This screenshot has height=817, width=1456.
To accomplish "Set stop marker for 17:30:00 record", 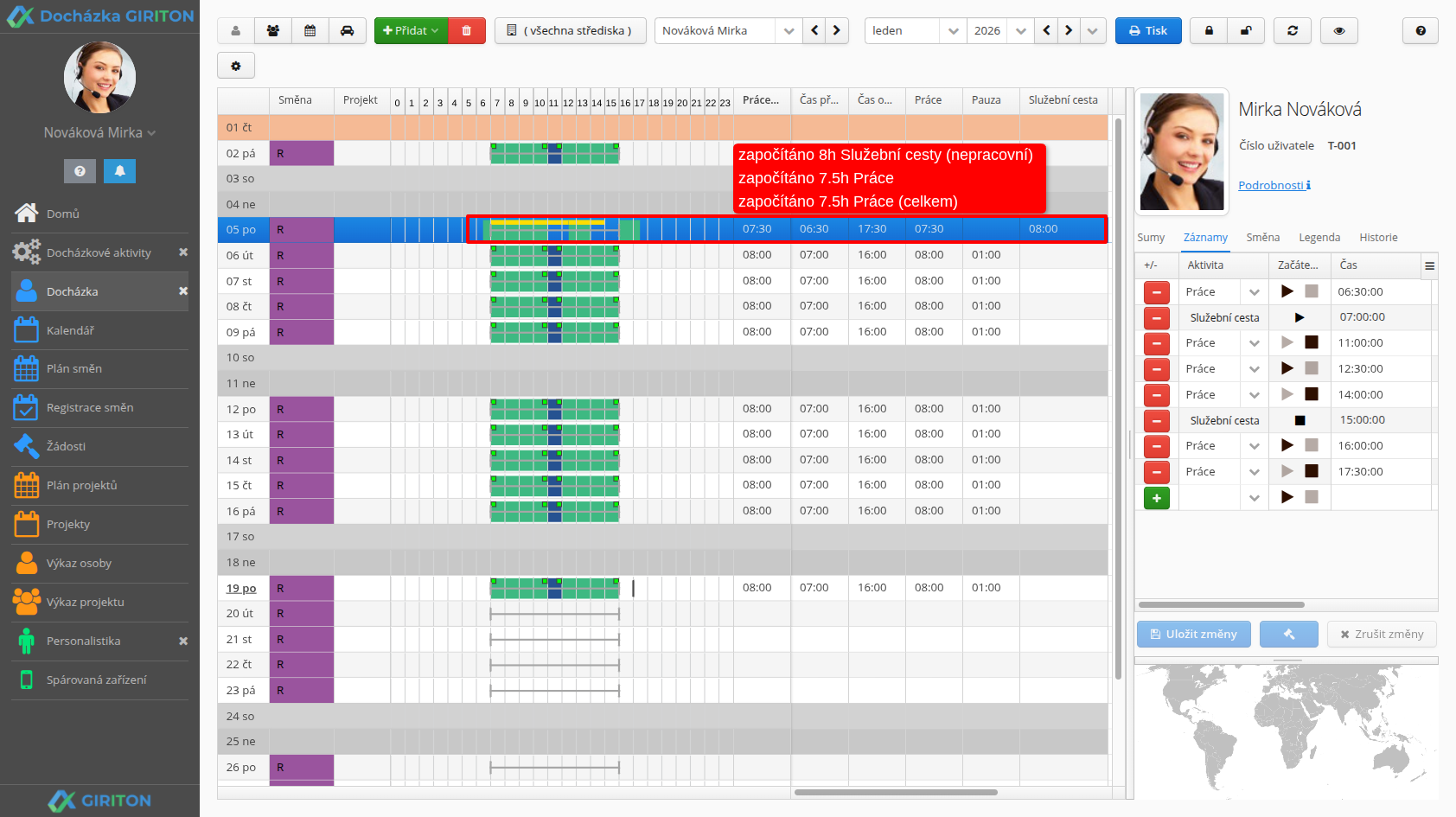I will [x=1312, y=471].
